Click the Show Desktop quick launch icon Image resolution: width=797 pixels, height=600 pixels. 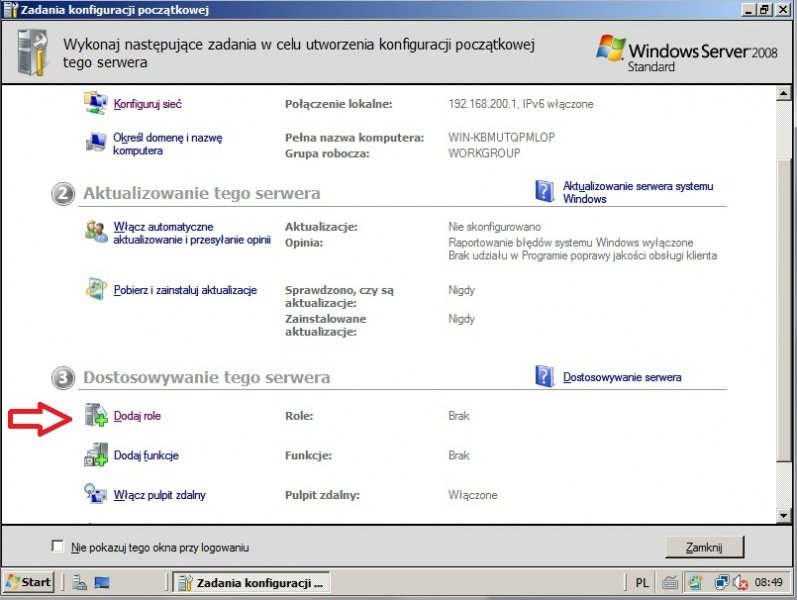click(102, 582)
